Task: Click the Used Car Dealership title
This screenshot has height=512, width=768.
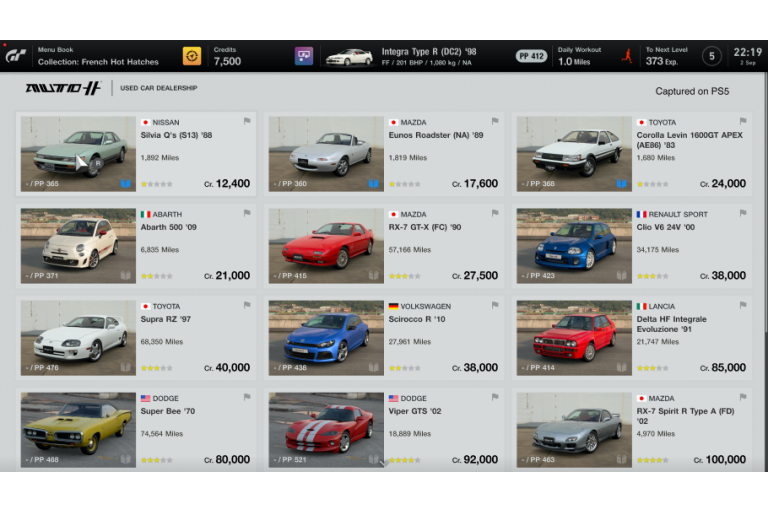Action: (159, 88)
